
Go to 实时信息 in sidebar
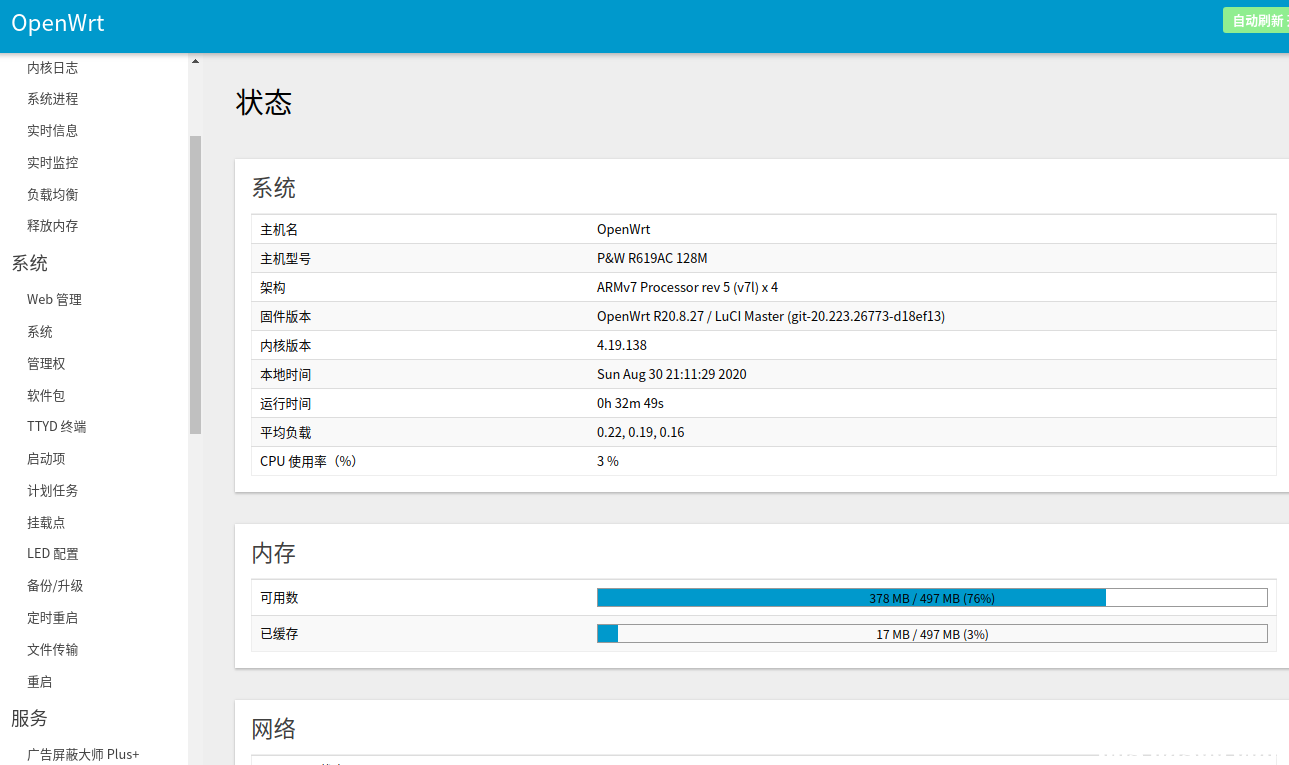(x=52, y=131)
